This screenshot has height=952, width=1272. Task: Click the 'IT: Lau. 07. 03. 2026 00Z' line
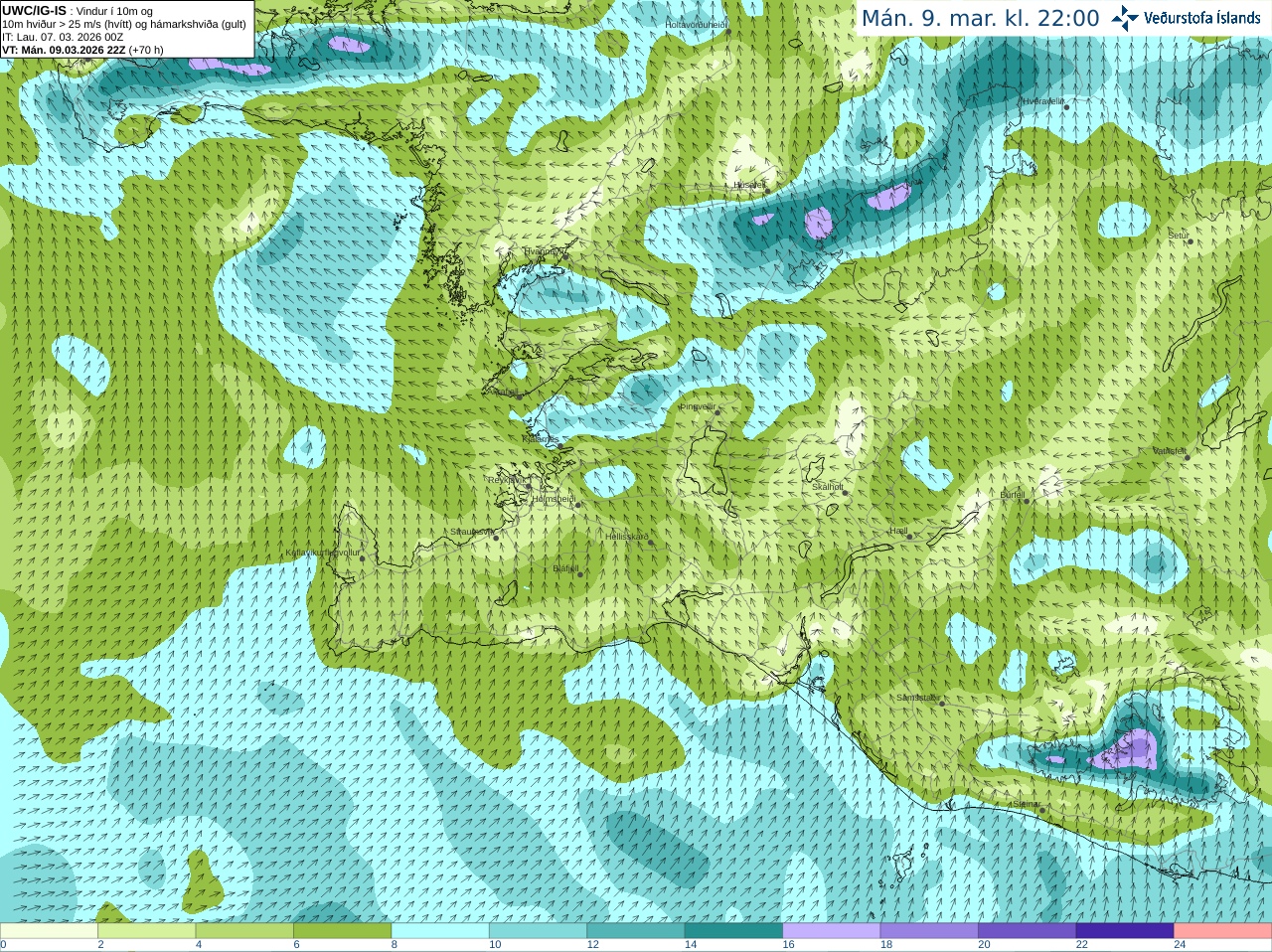pyautogui.click(x=63, y=37)
